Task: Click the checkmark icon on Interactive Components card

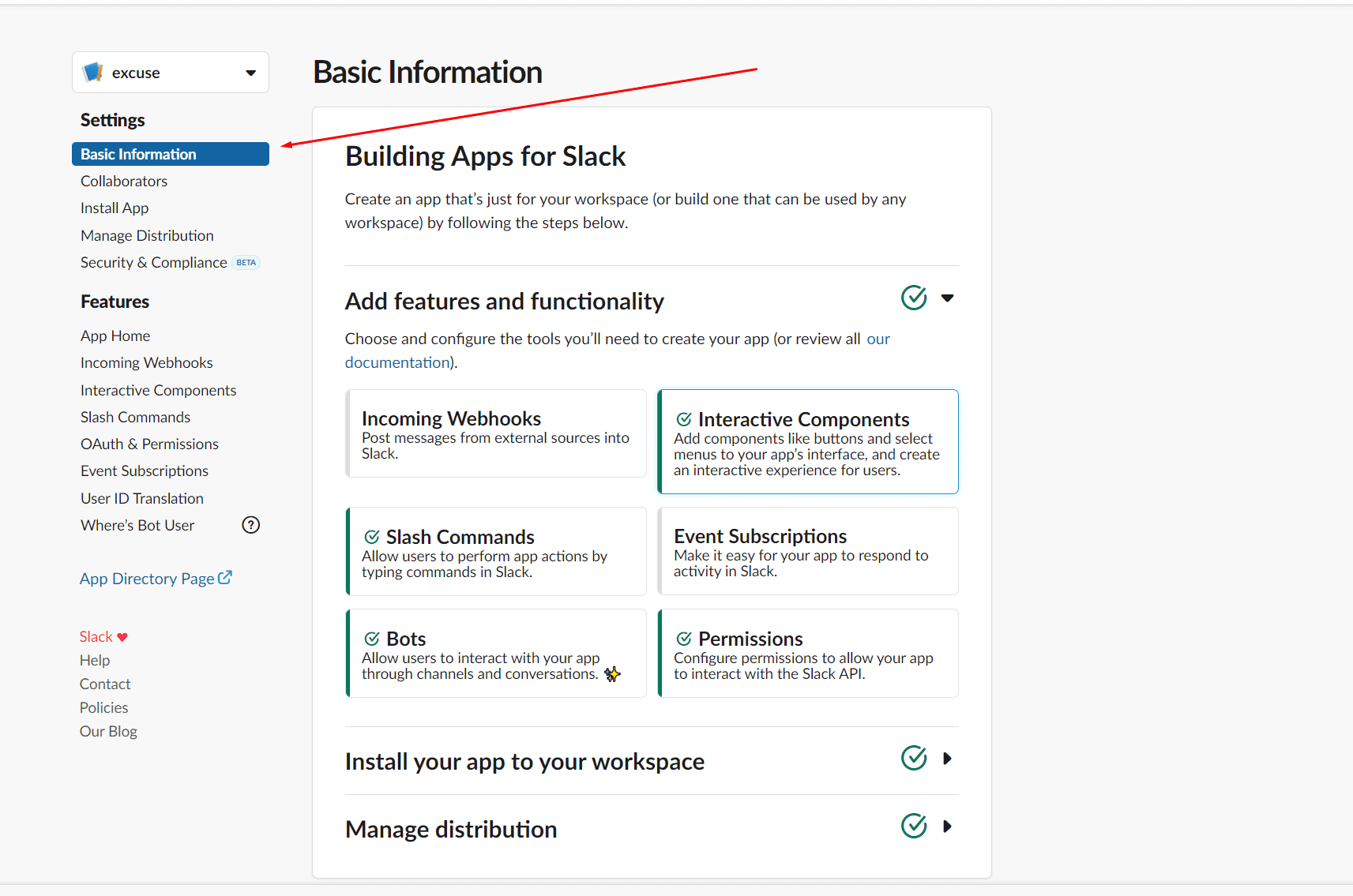Action: pos(684,419)
